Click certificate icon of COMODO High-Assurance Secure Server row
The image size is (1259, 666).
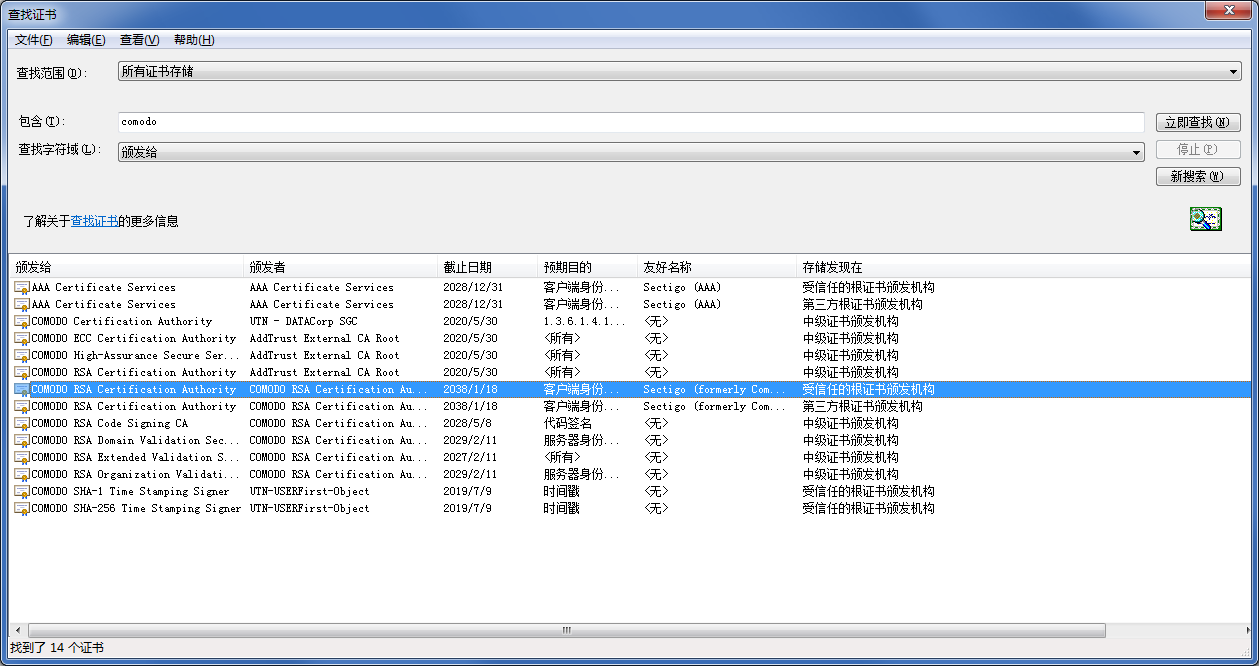tap(22, 356)
